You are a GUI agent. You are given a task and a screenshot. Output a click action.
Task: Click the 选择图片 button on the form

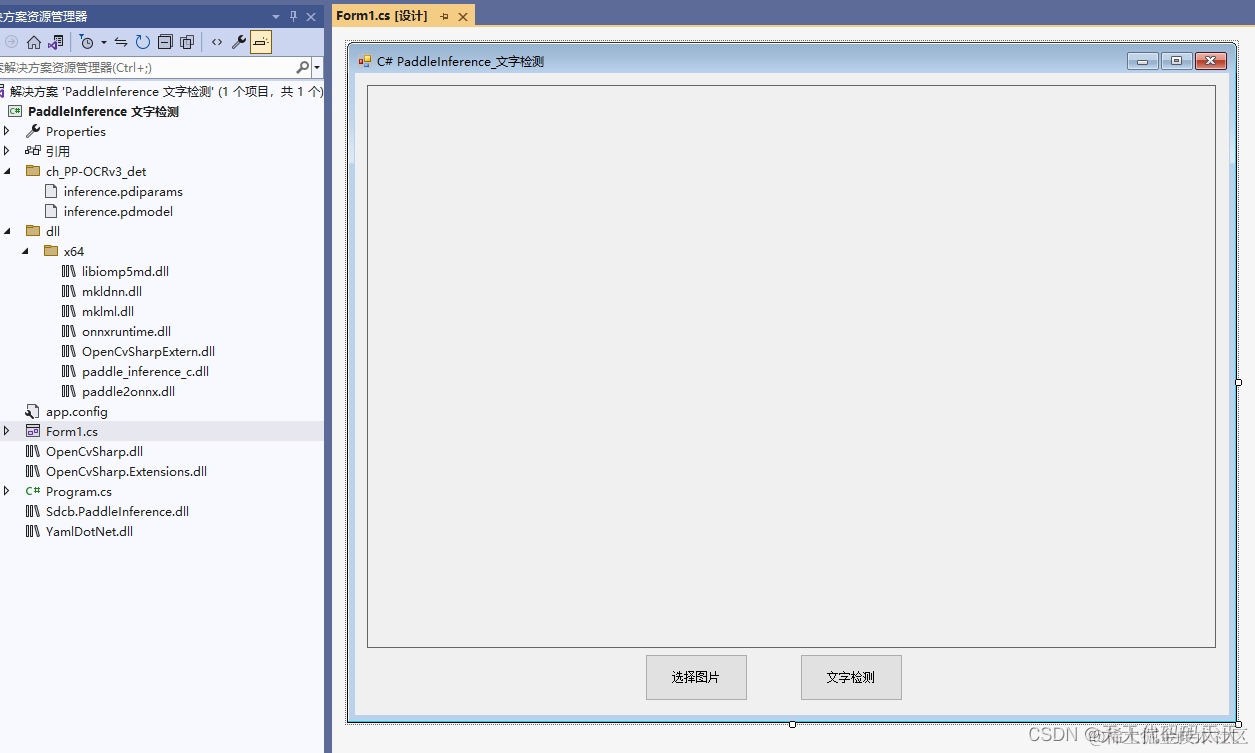click(x=696, y=677)
